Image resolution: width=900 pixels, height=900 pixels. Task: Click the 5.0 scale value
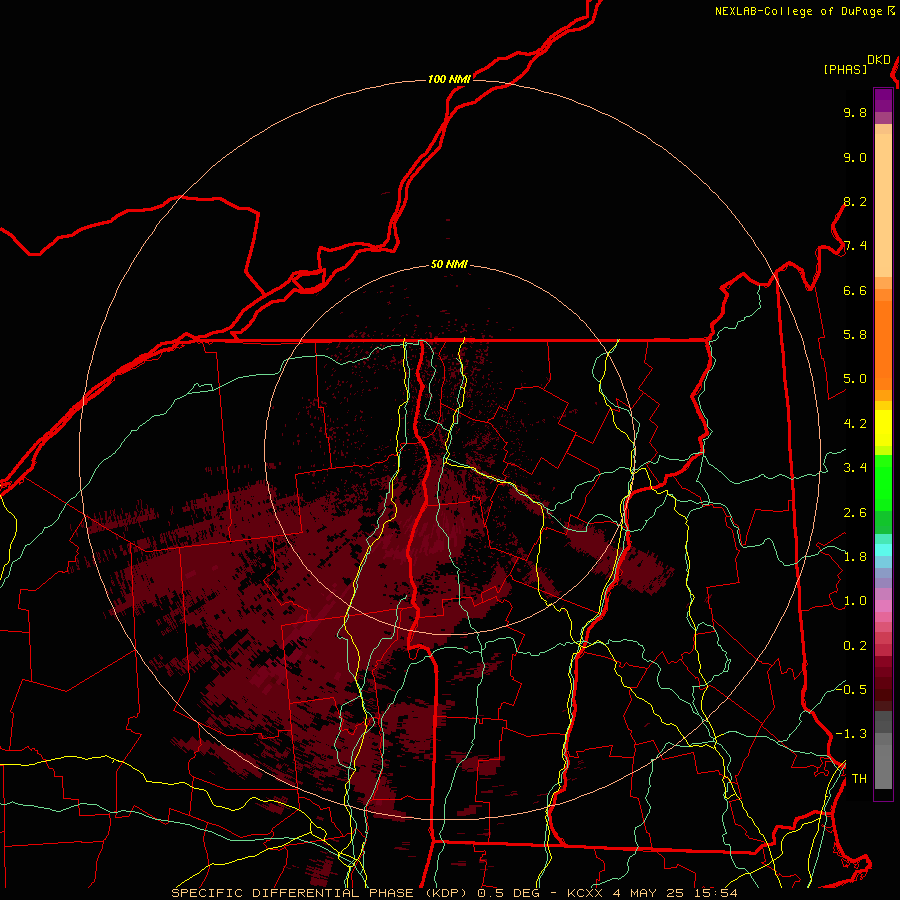(855, 379)
